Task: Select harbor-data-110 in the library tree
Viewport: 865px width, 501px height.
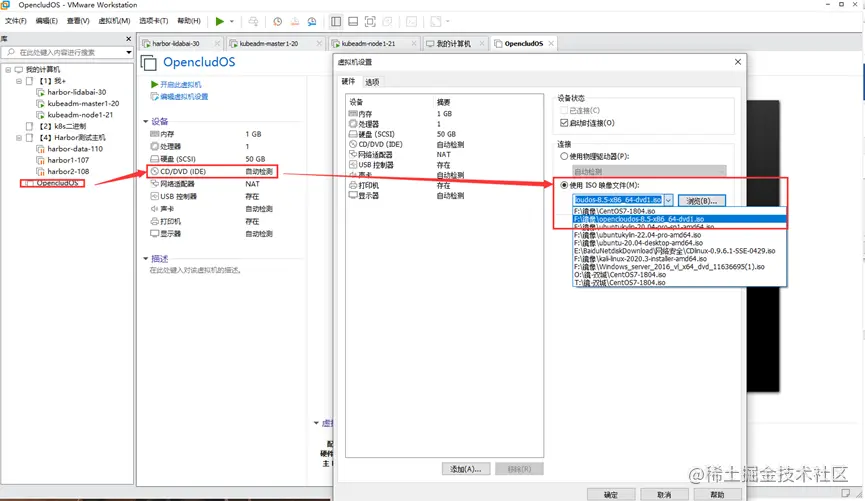Action: coord(75,149)
